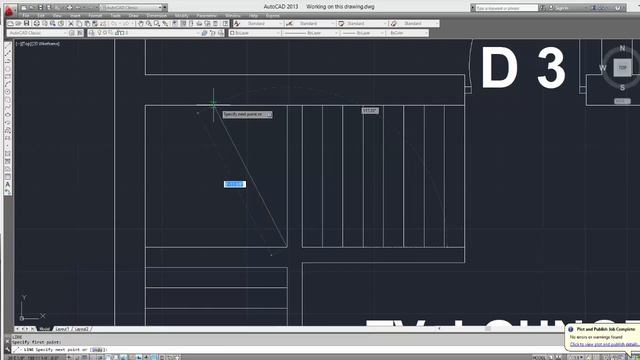Click the TOP face of the ViewCube
The width and height of the screenshot is (640, 360).
[622, 68]
